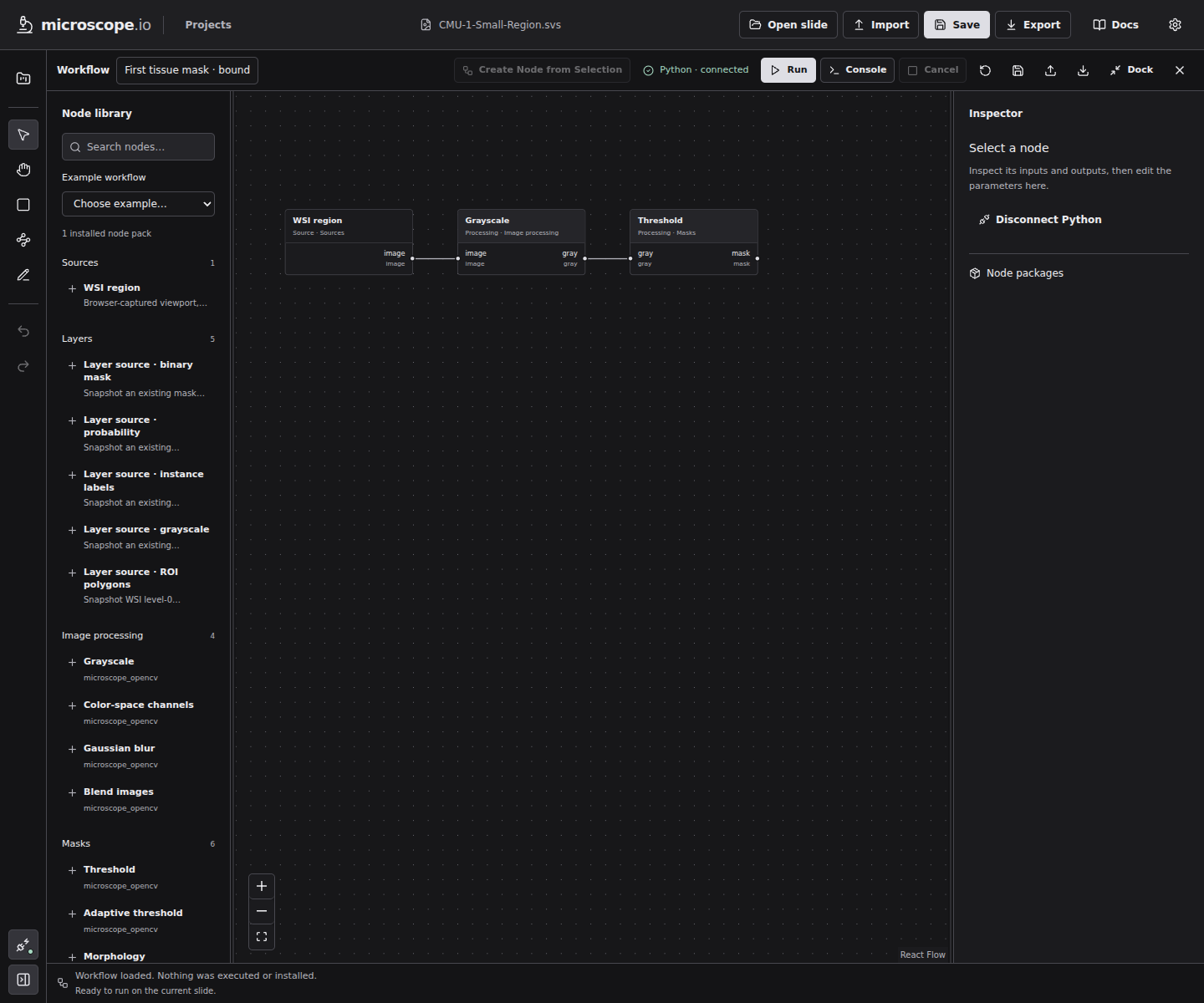This screenshot has height=1003, width=1204.
Task: Add the Adaptive threshold node
Action: pyautogui.click(x=138, y=920)
